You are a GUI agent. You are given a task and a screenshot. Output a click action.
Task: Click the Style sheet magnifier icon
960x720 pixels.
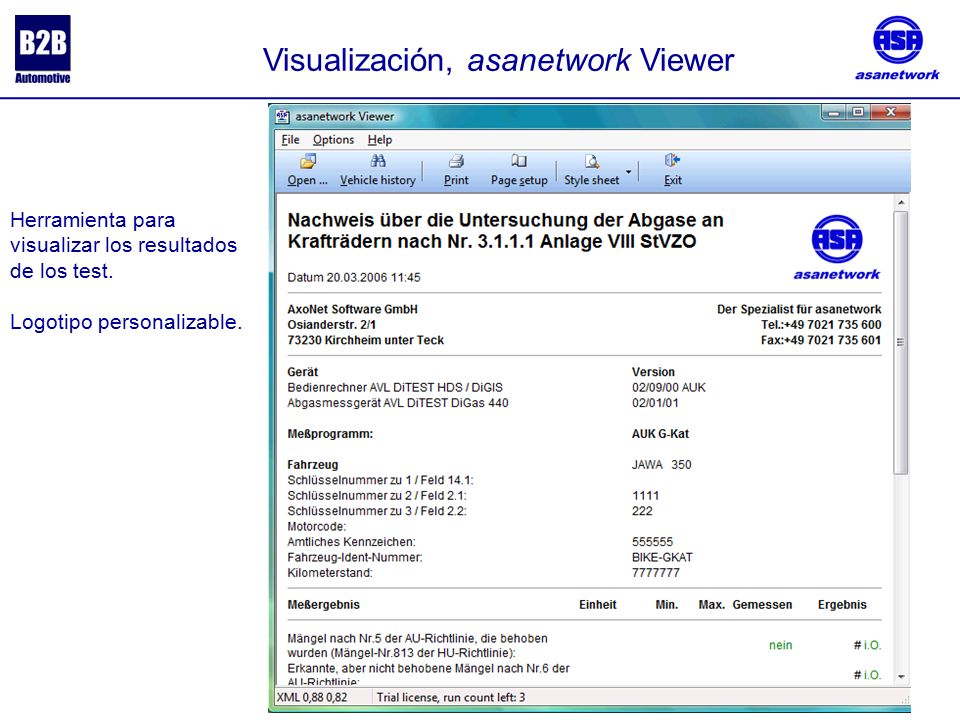pos(592,161)
